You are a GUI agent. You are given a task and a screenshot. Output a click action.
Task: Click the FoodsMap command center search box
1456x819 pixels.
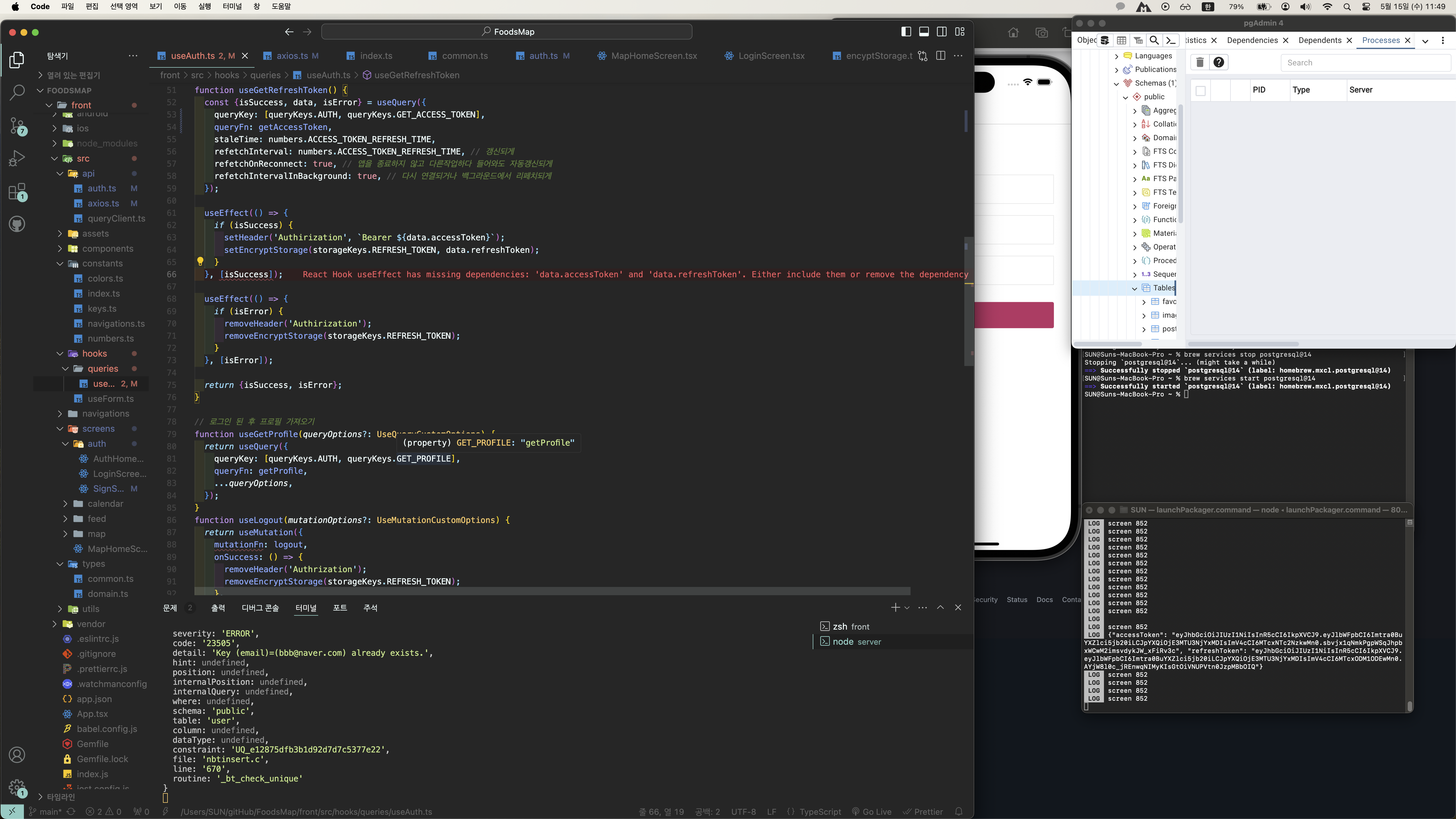(506, 32)
